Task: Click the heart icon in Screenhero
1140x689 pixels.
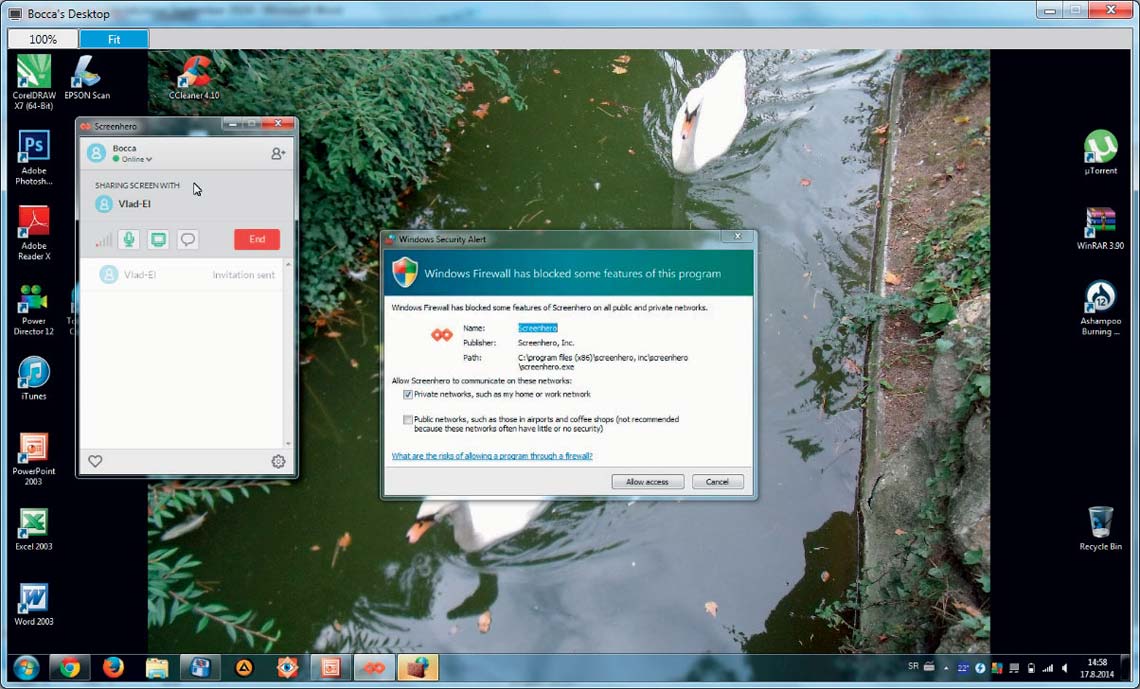Action: [x=95, y=461]
